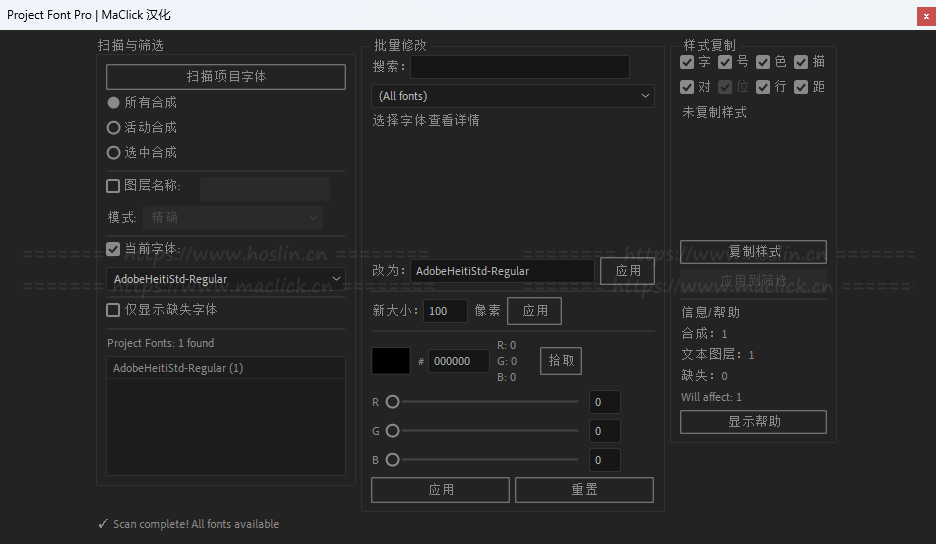Click the 扫描项目字体 scan button
Screen dimensions: 936x544
coord(226,77)
